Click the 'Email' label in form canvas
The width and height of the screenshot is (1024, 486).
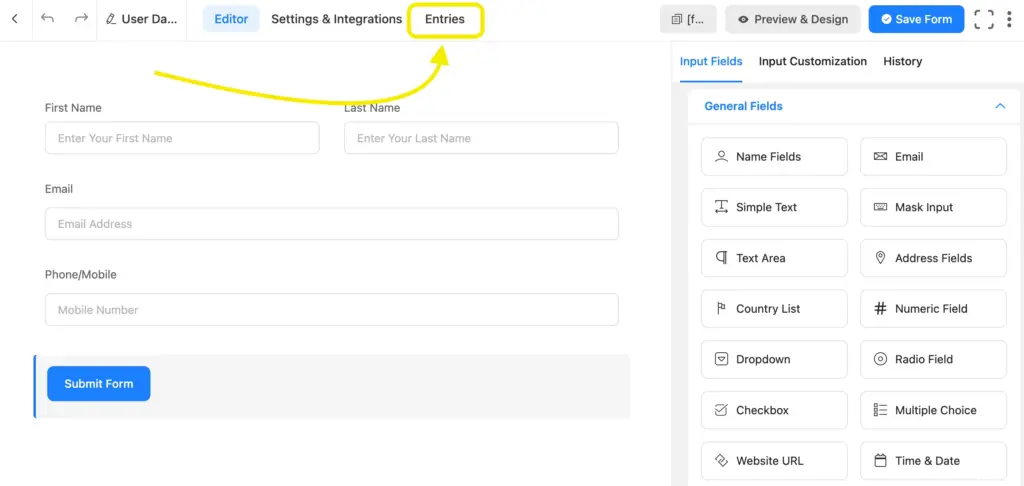click(59, 189)
